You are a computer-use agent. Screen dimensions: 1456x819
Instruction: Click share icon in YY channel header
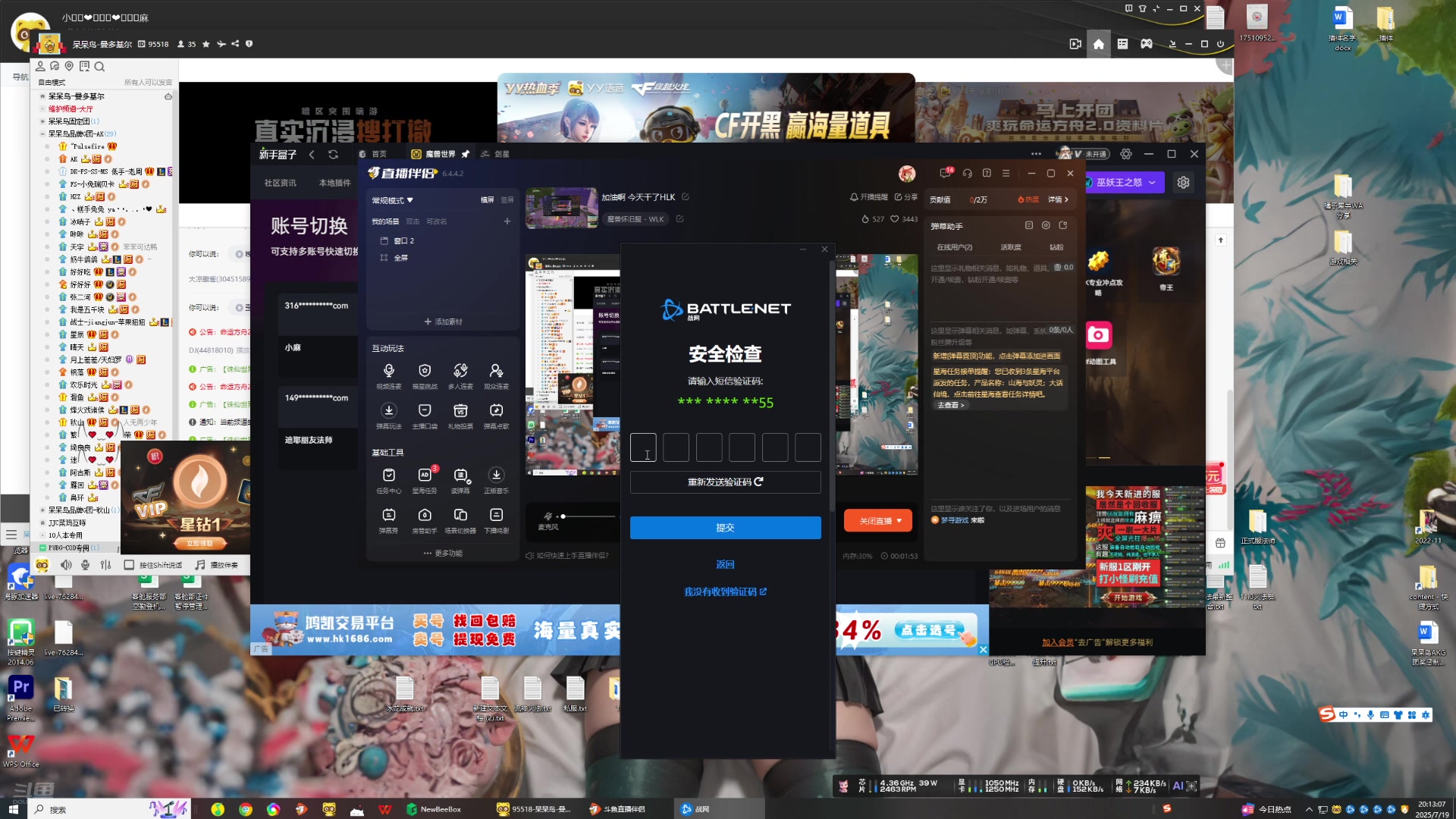[x=235, y=44]
